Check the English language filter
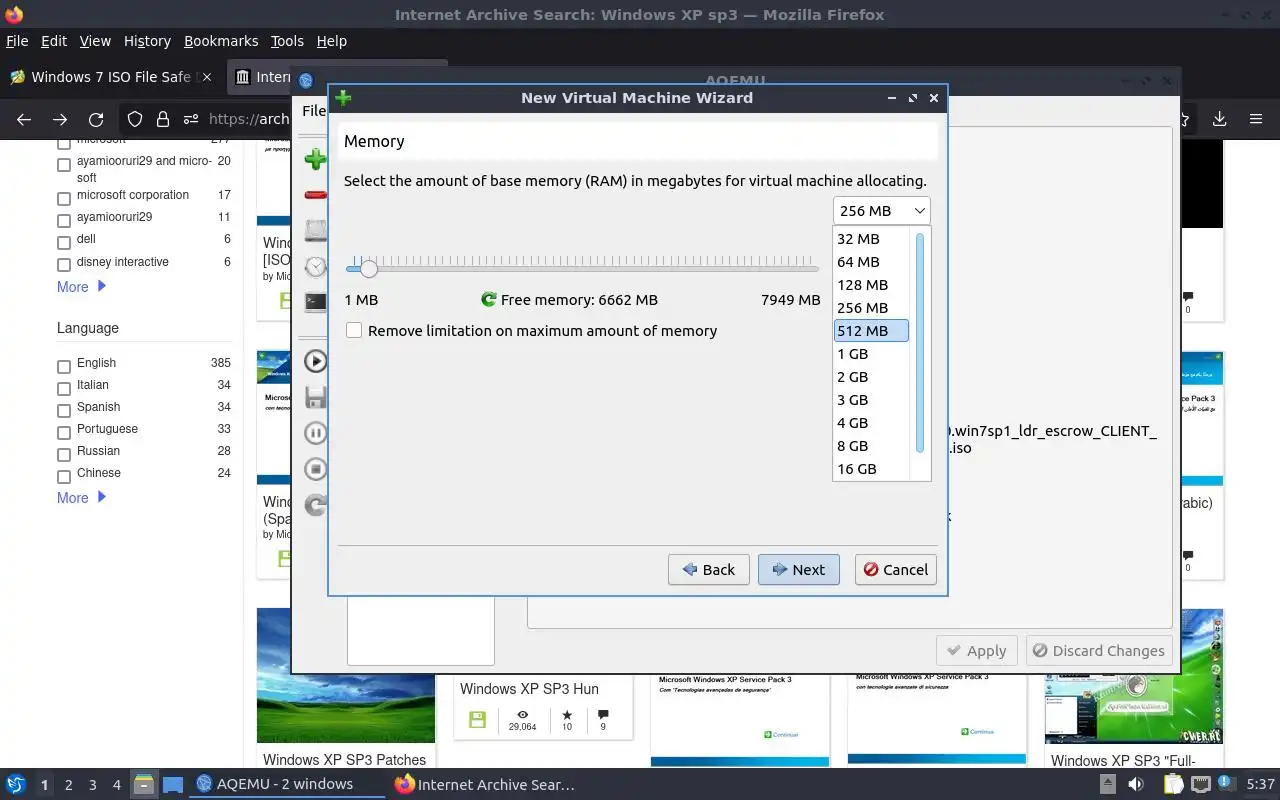Viewport: 1280px width, 800px height. click(x=64, y=367)
